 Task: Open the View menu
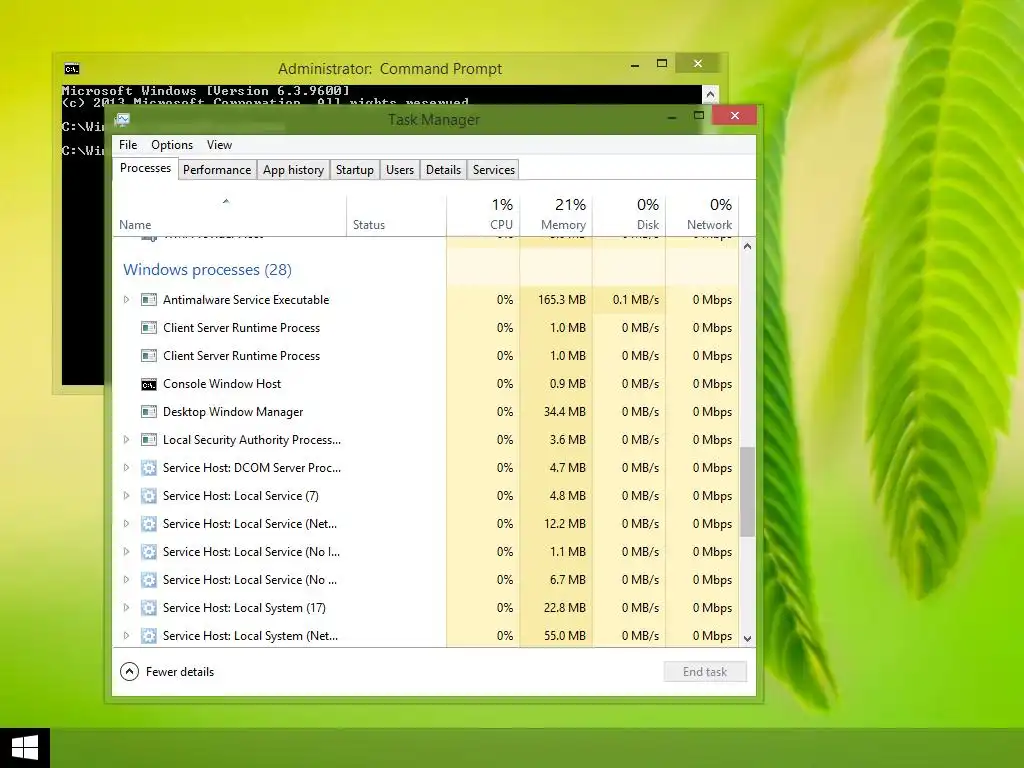coord(219,145)
